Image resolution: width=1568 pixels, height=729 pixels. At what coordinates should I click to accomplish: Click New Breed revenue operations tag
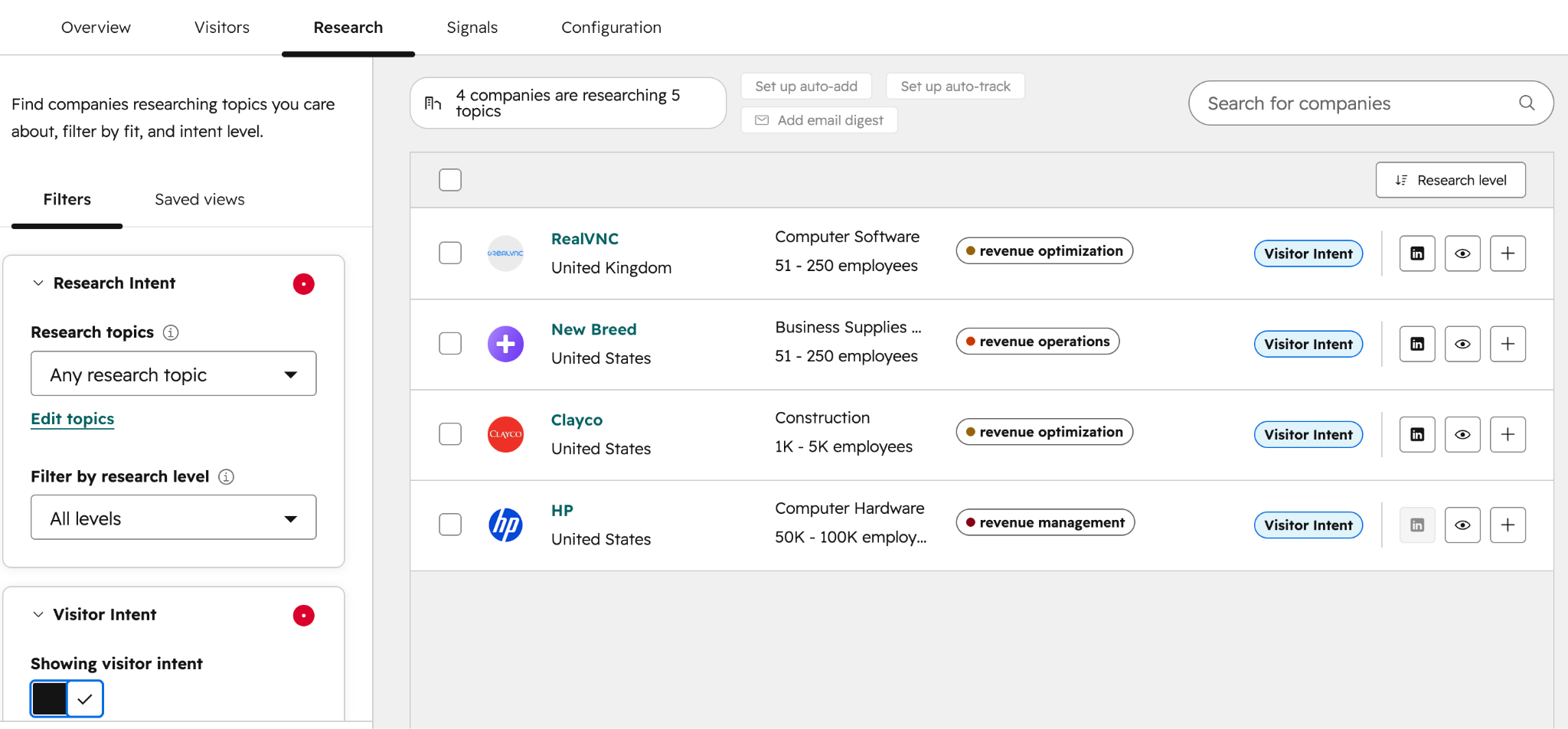click(1037, 341)
